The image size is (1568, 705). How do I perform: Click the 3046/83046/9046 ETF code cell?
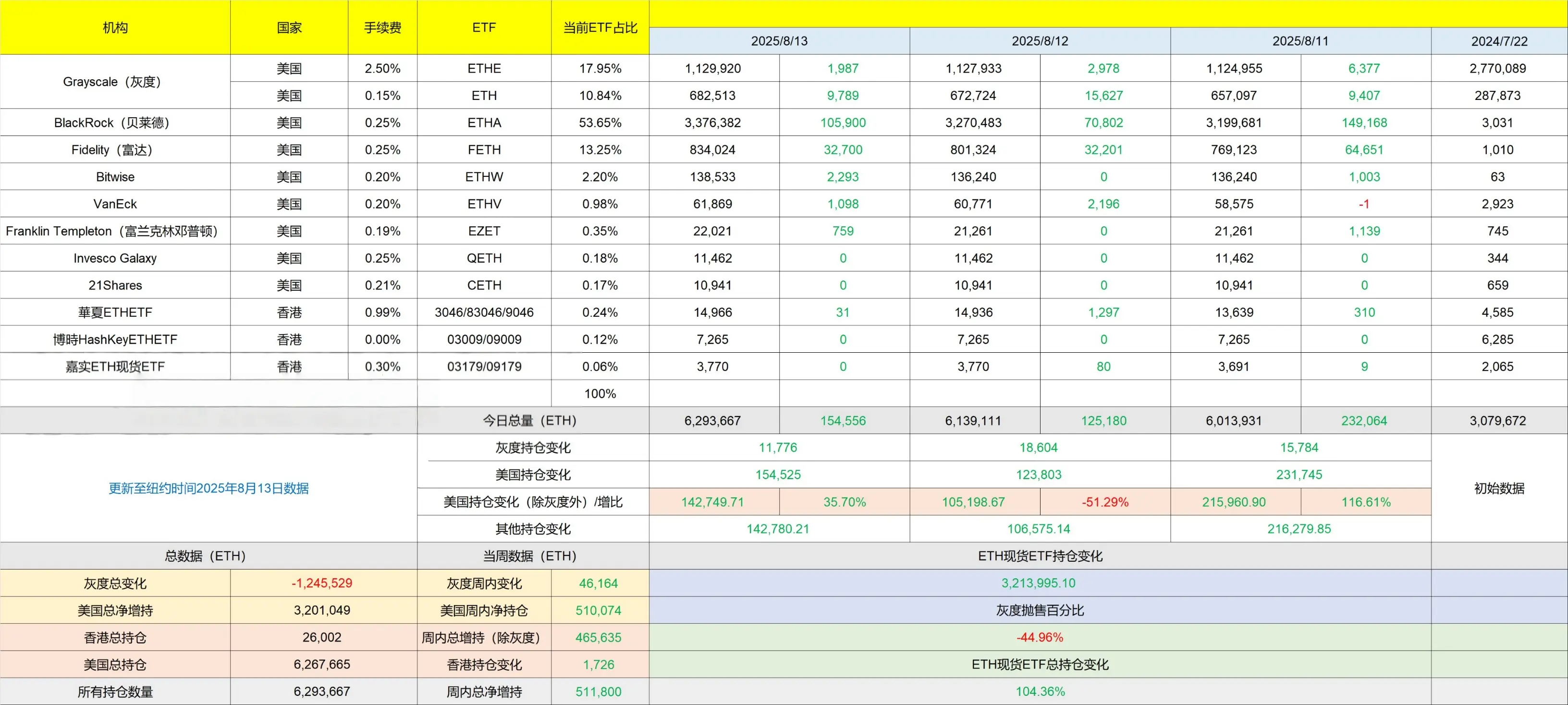[x=484, y=312]
